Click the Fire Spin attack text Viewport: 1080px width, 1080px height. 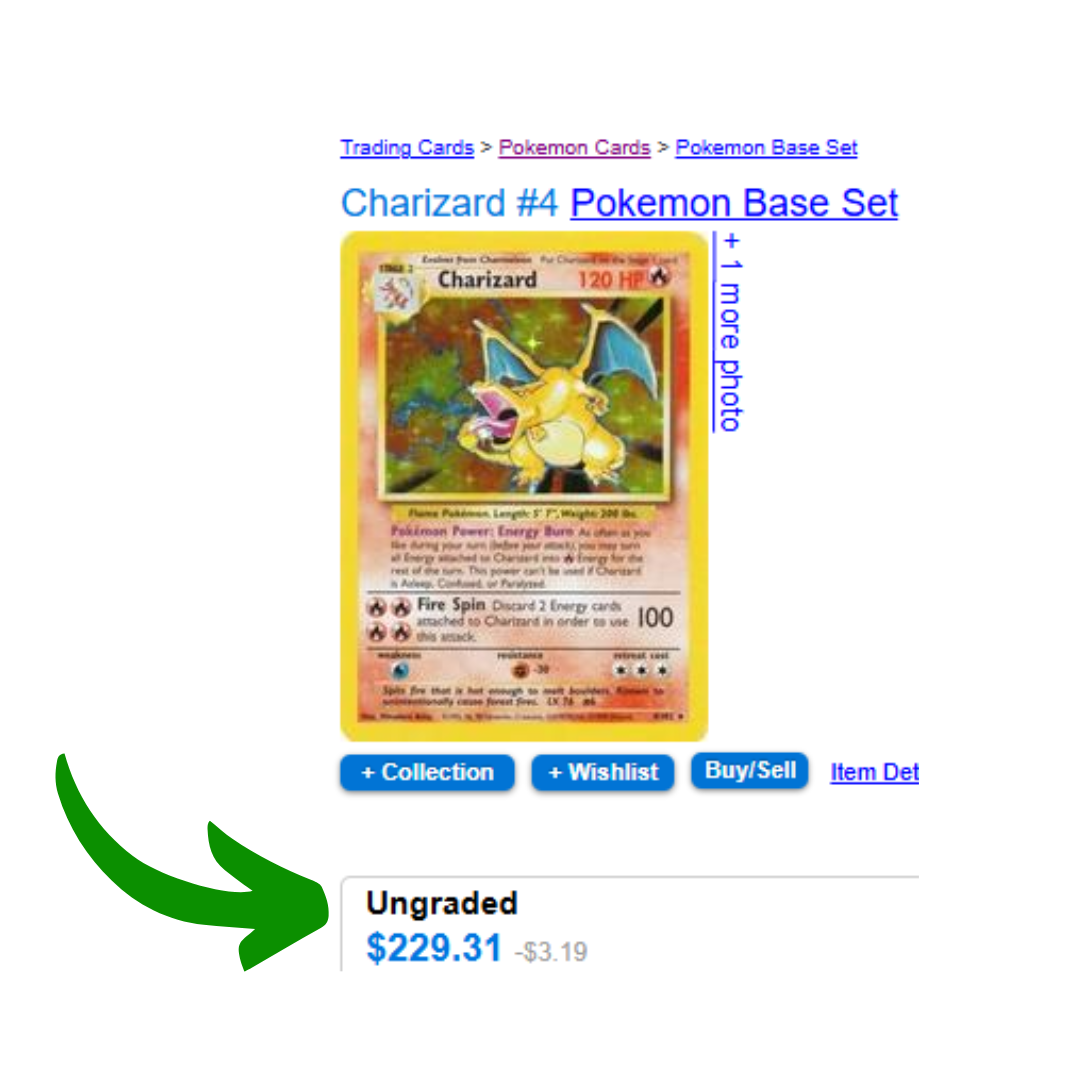[x=451, y=605]
